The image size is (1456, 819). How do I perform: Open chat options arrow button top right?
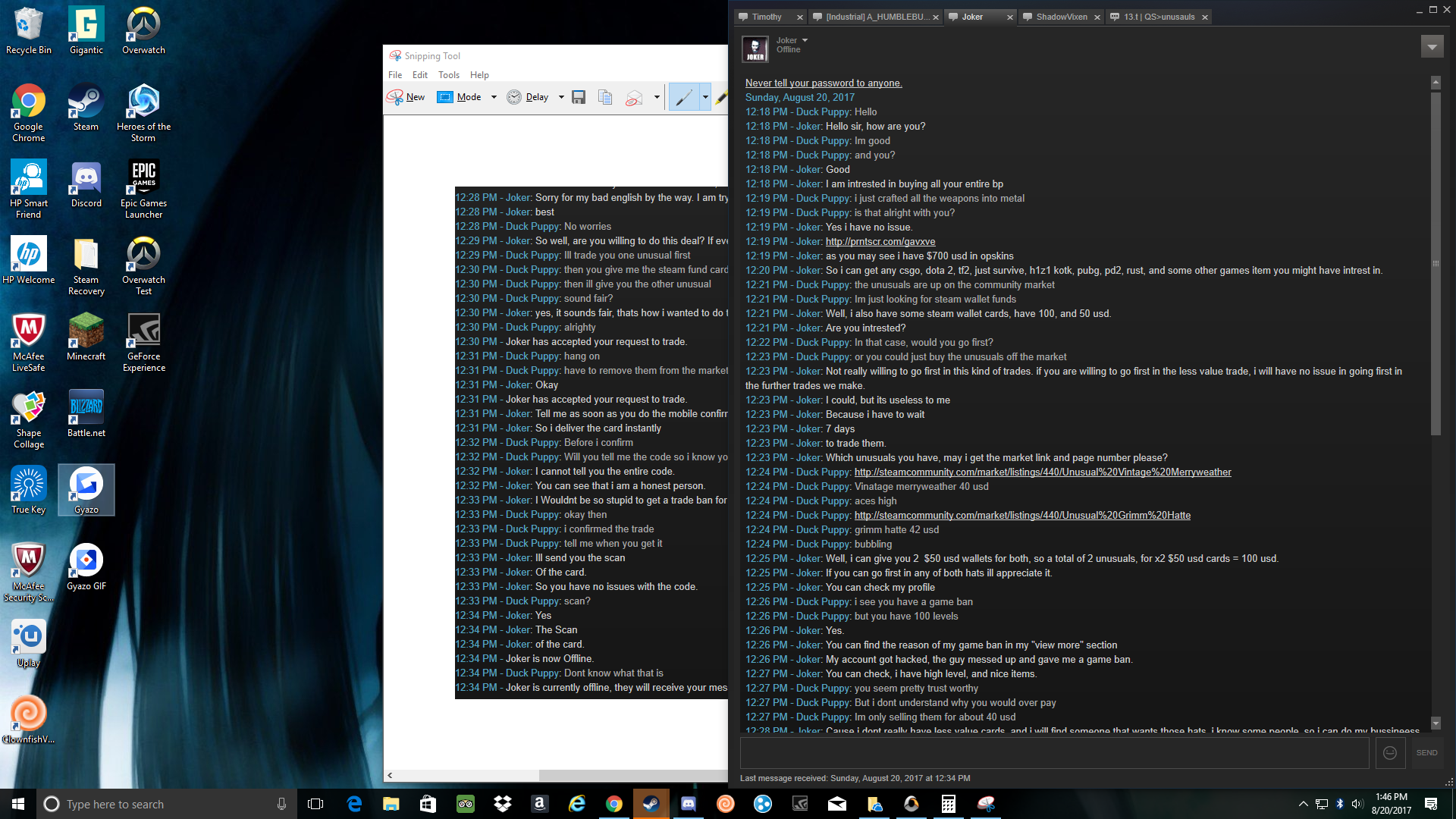(x=1432, y=47)
